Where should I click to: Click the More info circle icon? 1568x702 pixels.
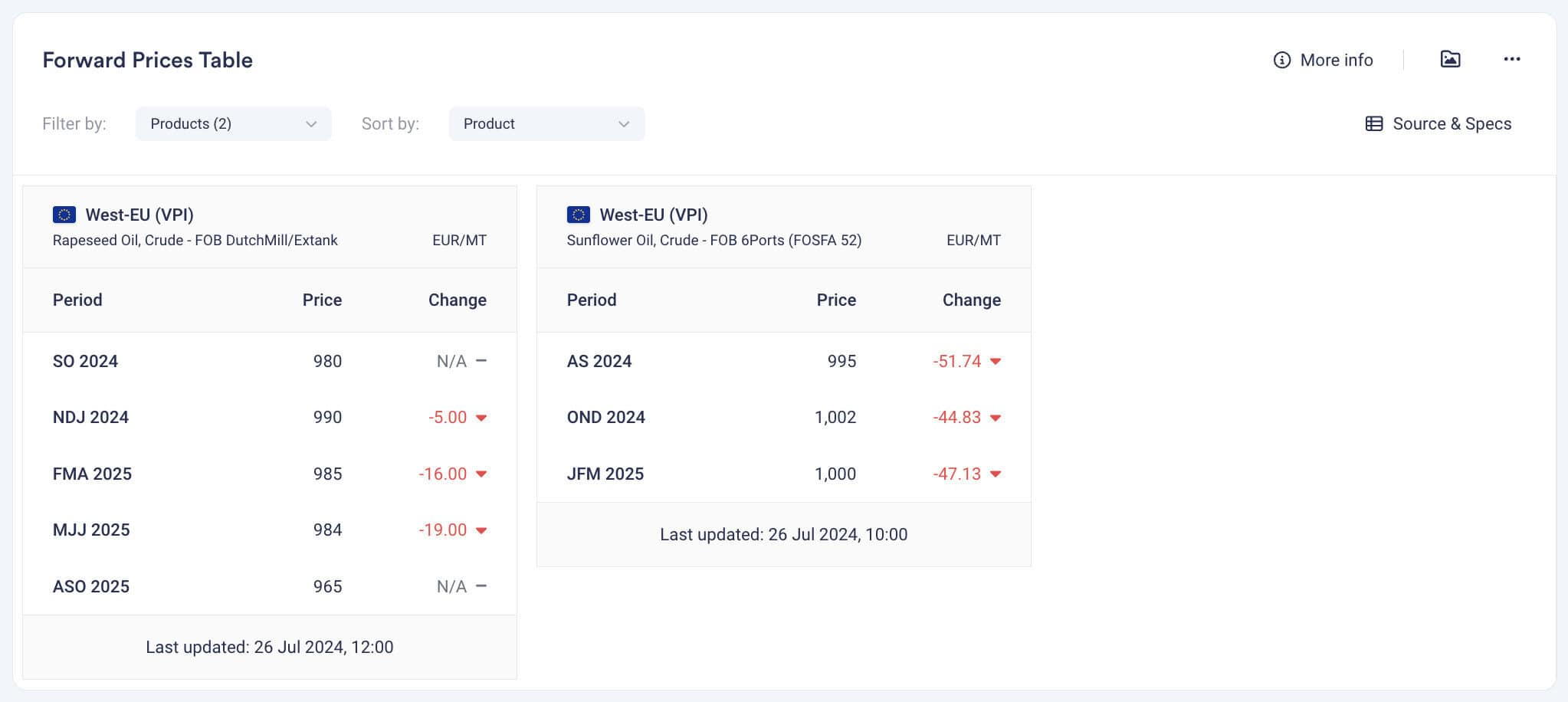(1281, 60)
